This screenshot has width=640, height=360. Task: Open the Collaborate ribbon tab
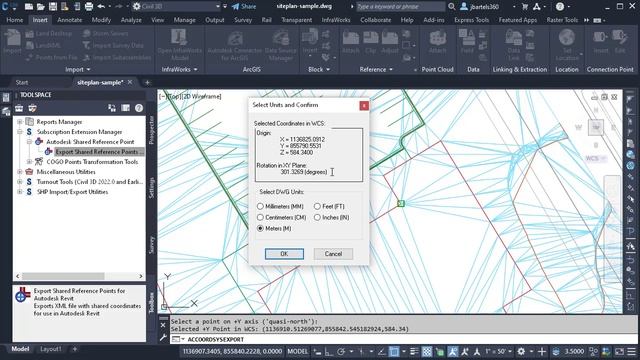tap(376, 20)
